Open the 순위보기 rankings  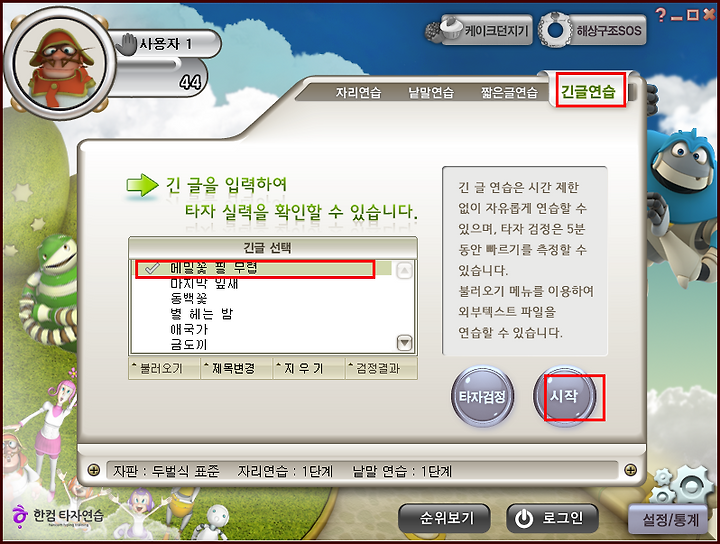click(x=444, y=518)
